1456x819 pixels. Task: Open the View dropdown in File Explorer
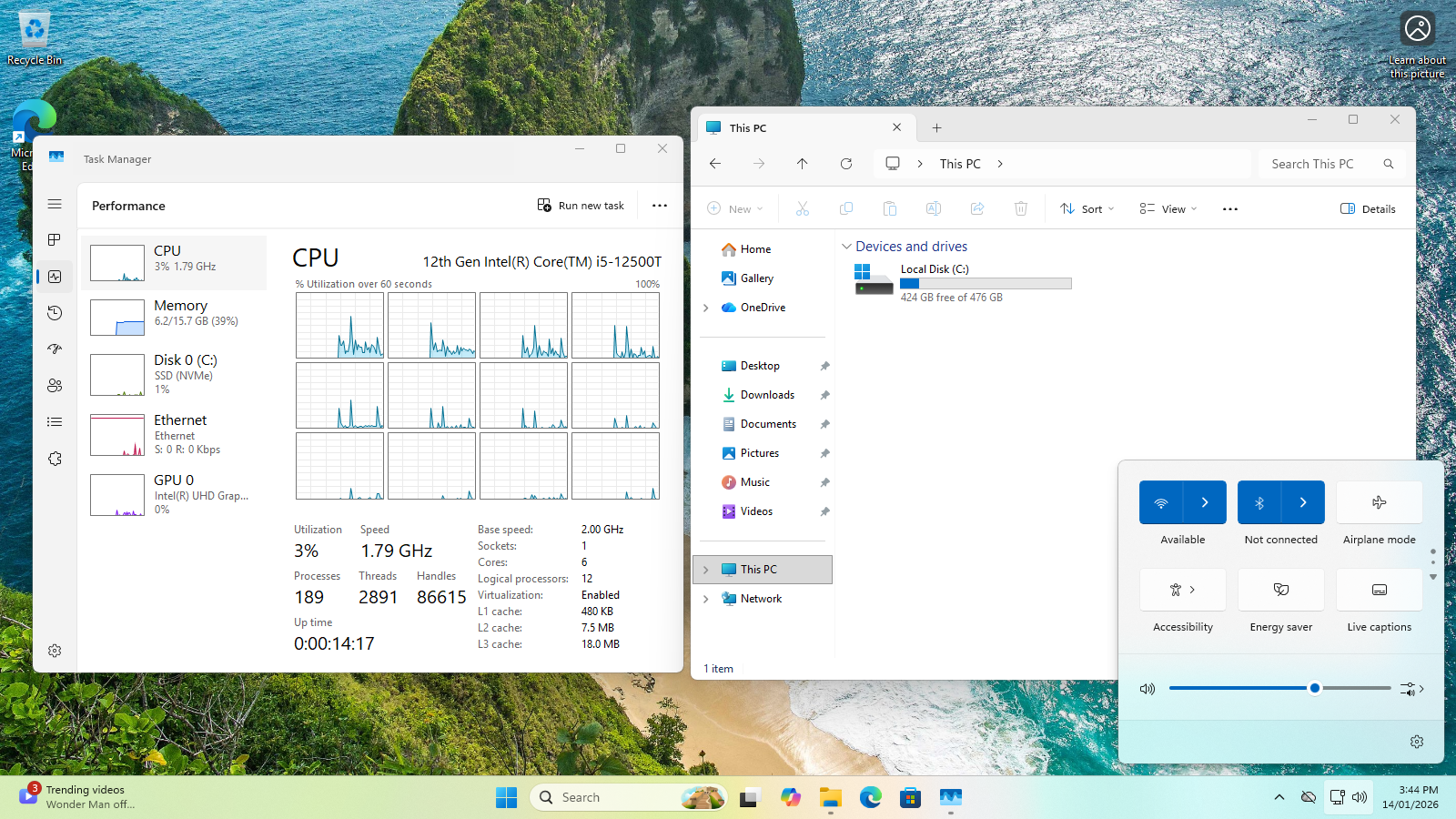point(1168,209)
